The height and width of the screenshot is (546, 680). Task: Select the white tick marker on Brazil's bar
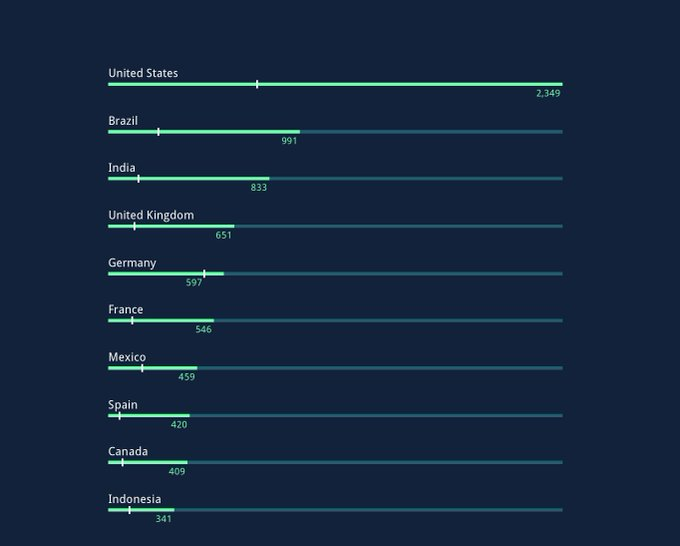[158, 131]
